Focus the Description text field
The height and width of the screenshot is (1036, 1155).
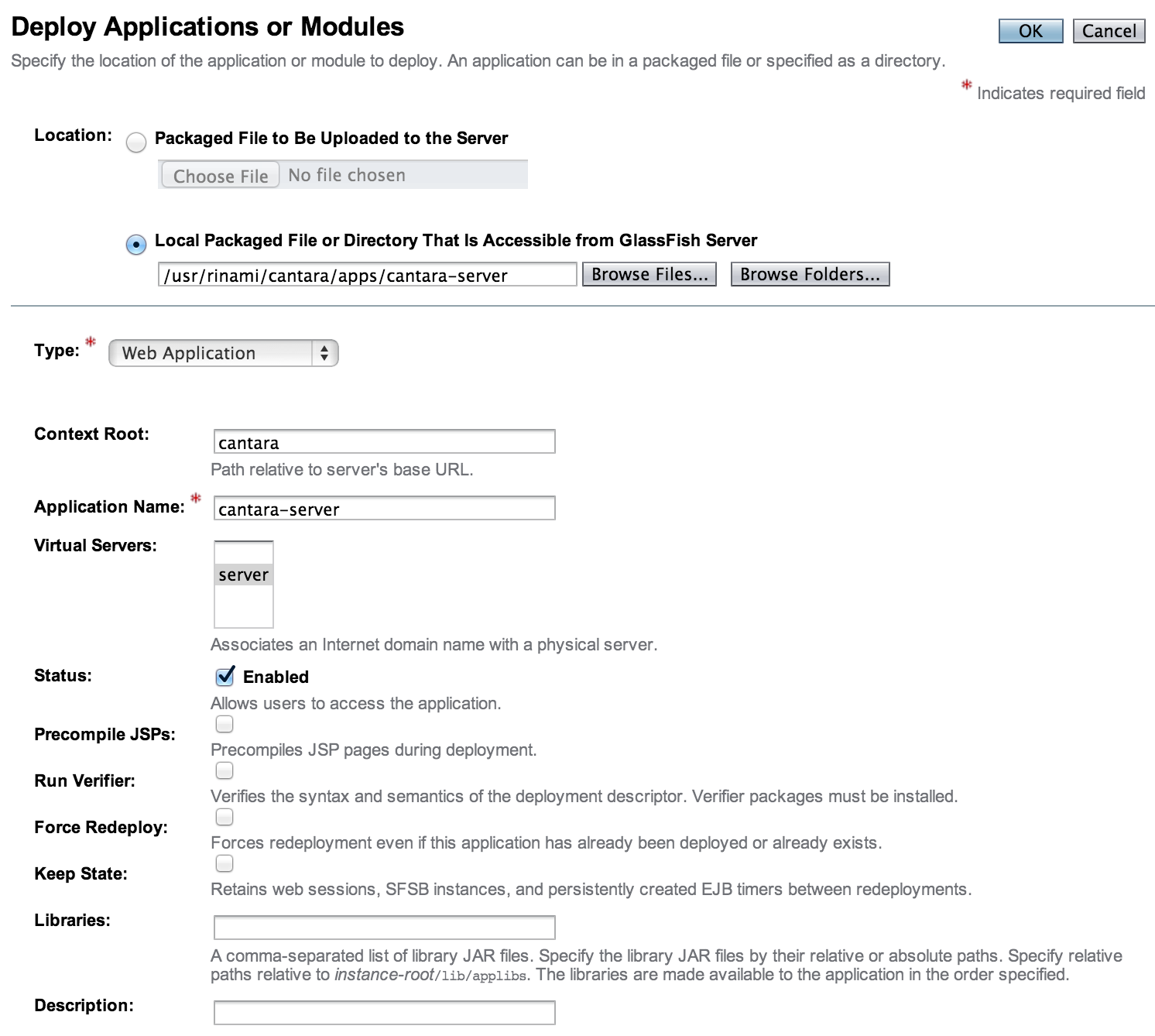(x=384, y=1012)
